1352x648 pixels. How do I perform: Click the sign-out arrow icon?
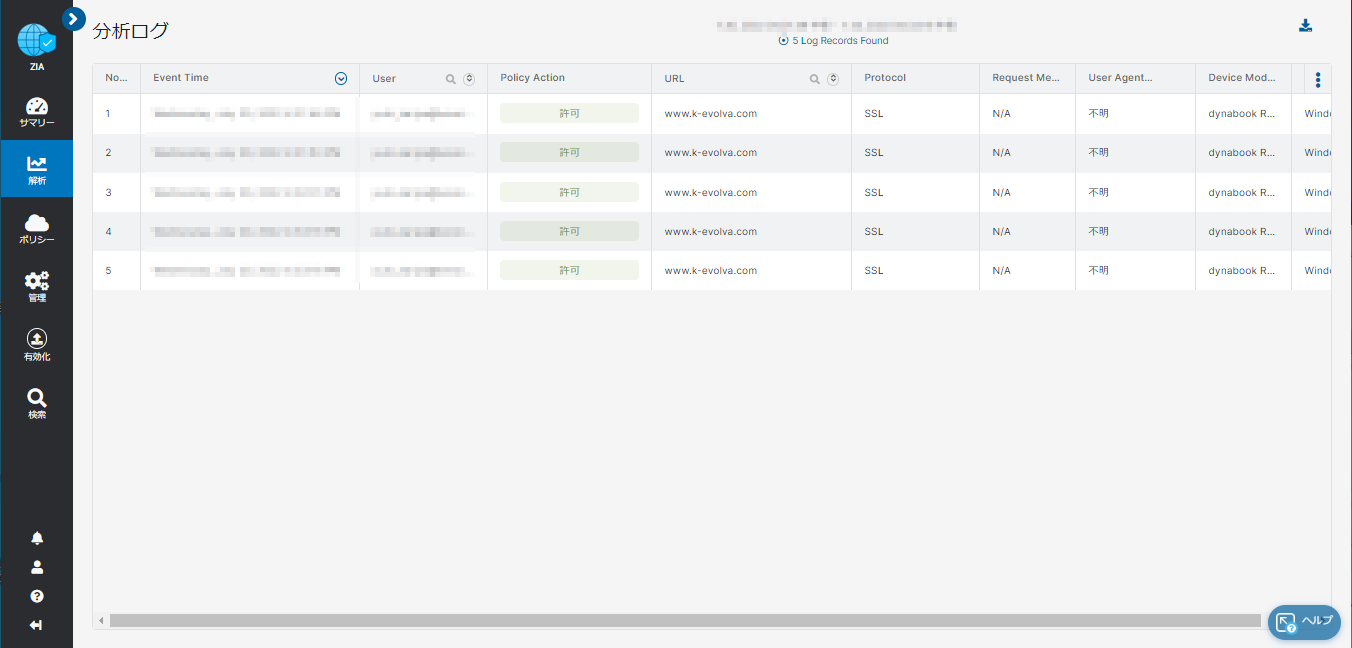click(x=37, y=625)
